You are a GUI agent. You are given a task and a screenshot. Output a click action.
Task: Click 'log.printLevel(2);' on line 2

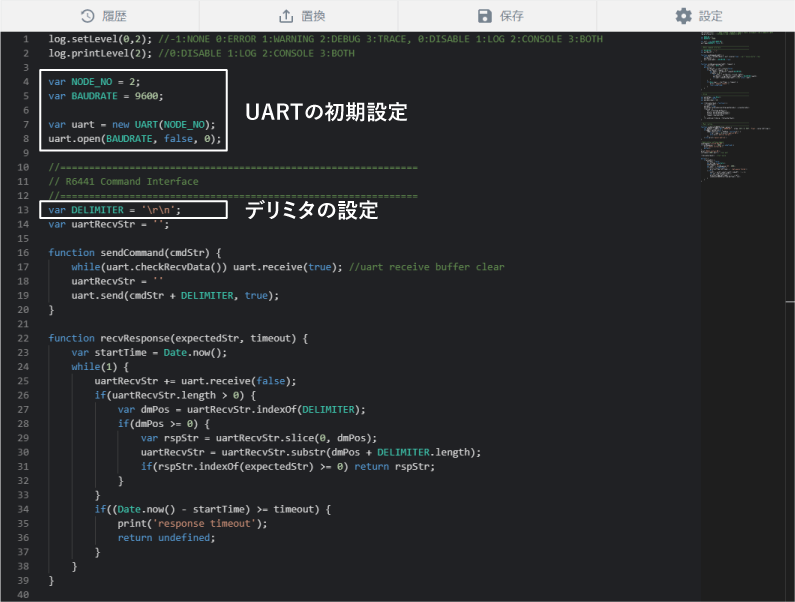(x=100, y=53)
